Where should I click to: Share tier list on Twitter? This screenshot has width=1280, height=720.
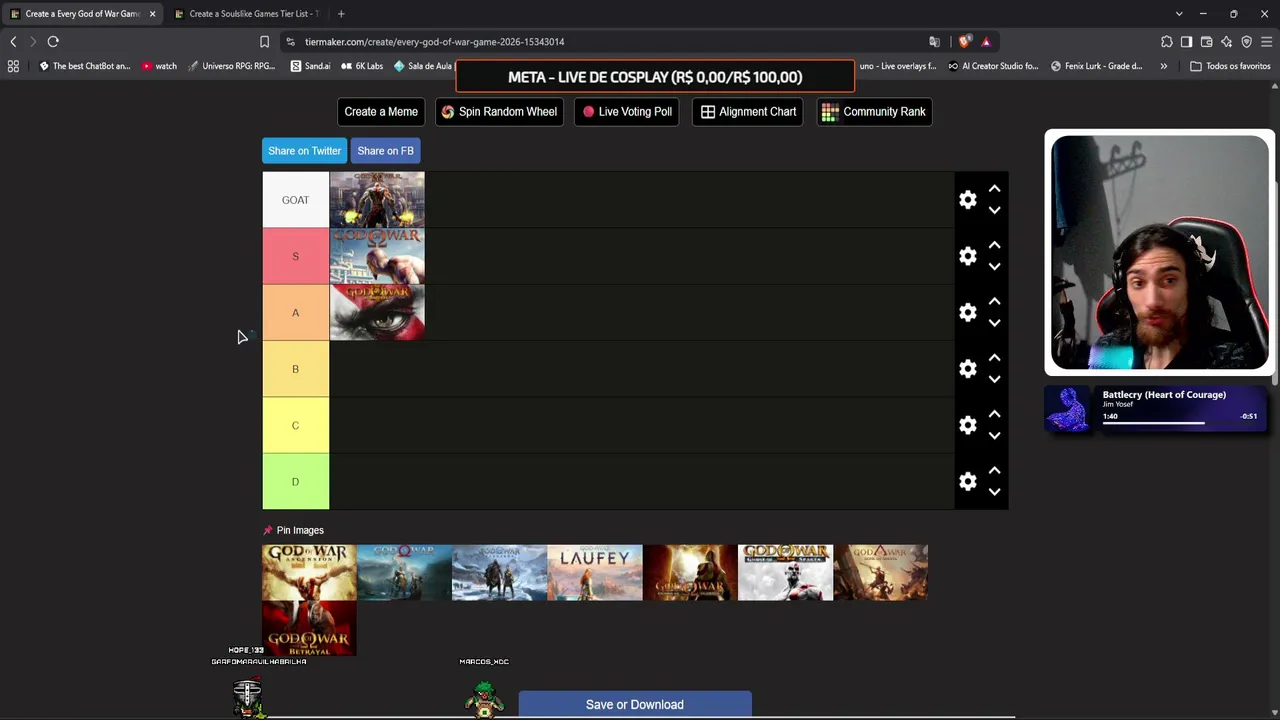click(x=305, y=151)
